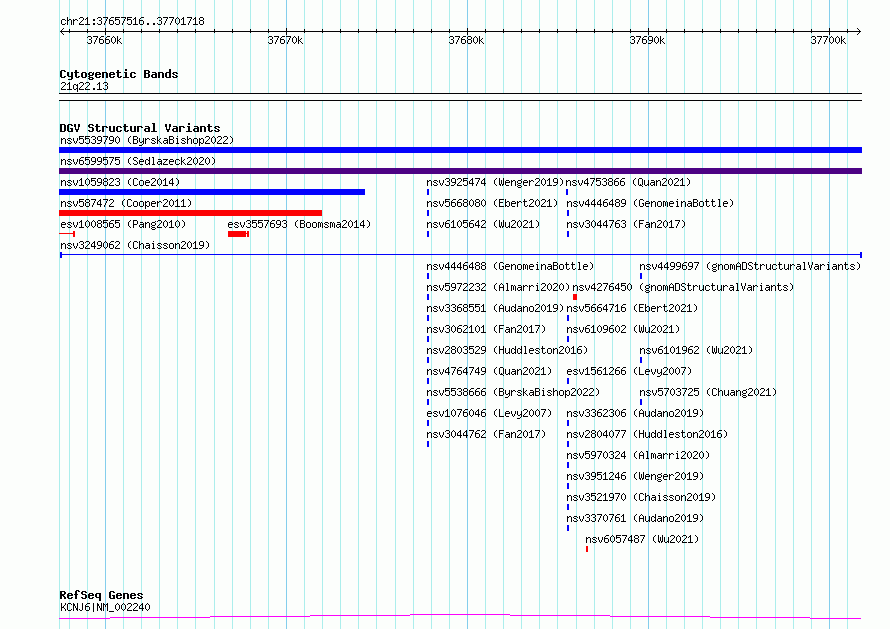Click the DGV Structural Variants track title

click(140, 128)
